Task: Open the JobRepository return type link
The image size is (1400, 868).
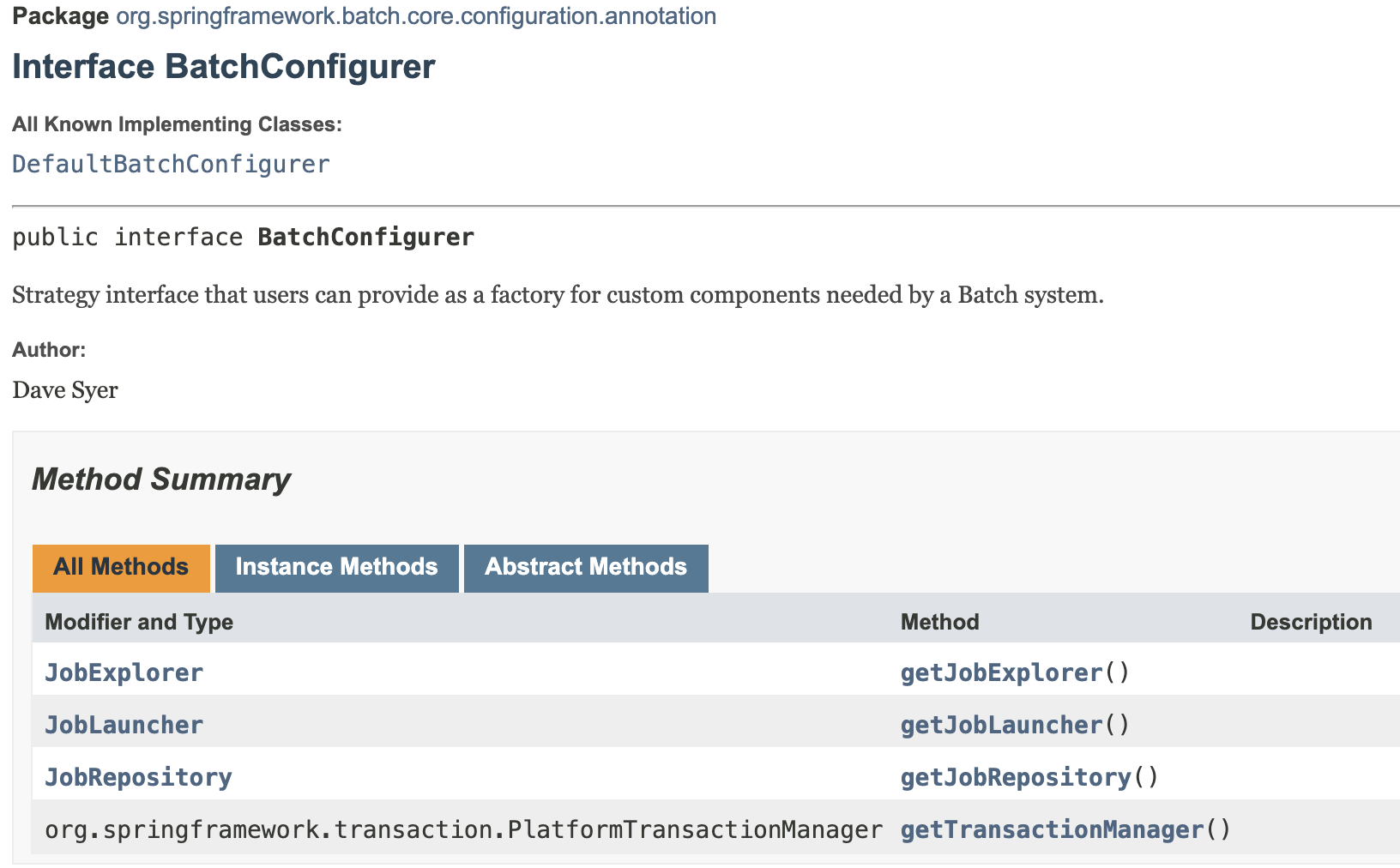Action: (138, 777)
